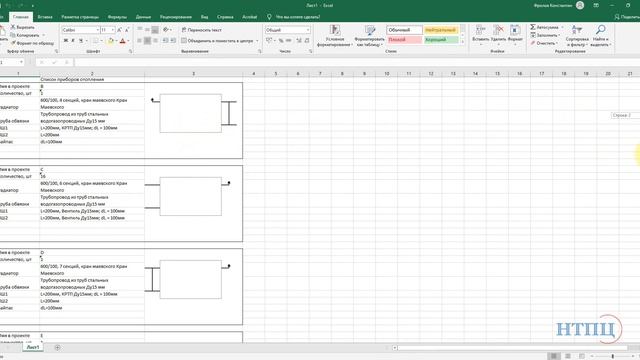The height and width of the screenshot is (360, 640).
Task: Toggle Bottom Align vertical alignment
Action: 155,30
